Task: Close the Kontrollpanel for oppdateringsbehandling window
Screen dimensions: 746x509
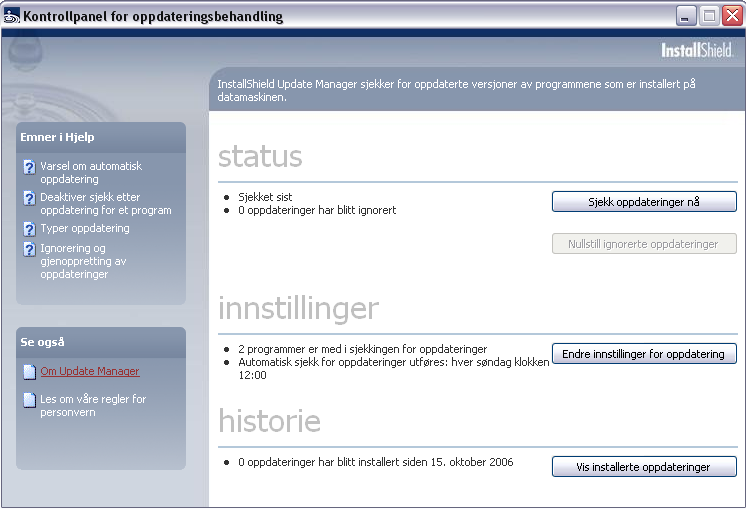Action: coord(732,16)
